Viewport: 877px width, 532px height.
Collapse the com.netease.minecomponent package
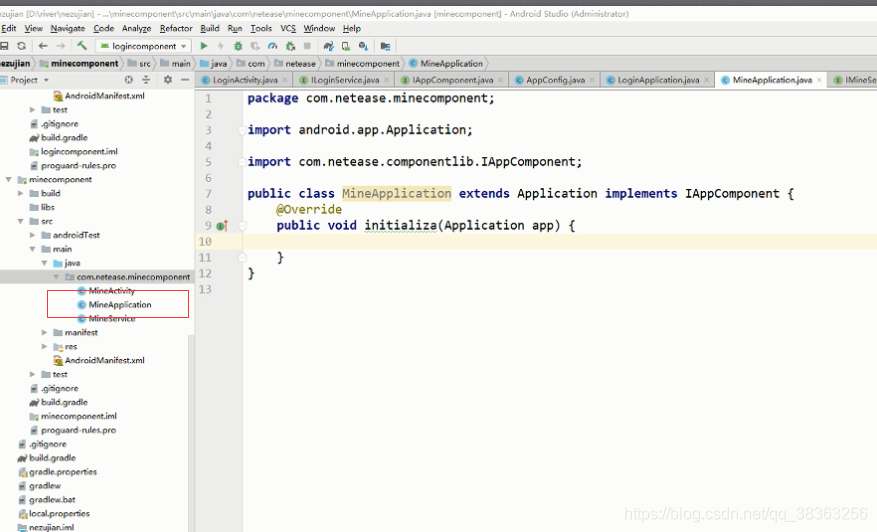(56, 277)
